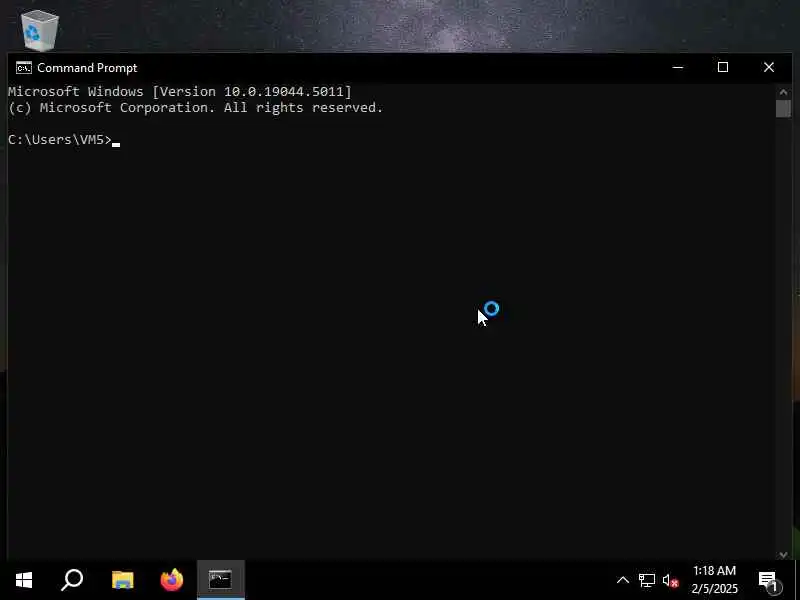800x600 pixels.
Task: Click the Command Prompt title bar icon
Action: tap(23, 68)
